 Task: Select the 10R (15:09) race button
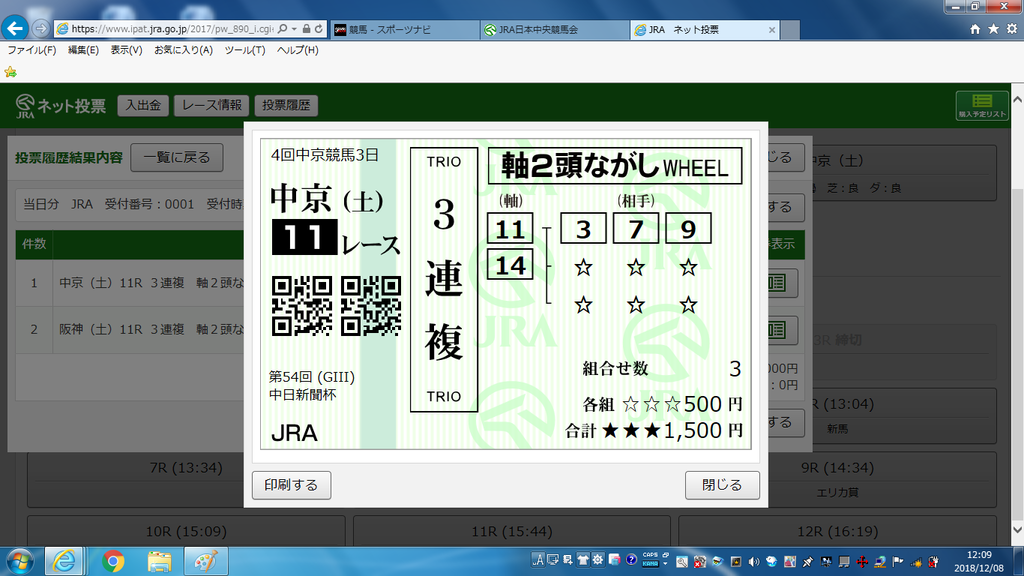click(186, 532)
